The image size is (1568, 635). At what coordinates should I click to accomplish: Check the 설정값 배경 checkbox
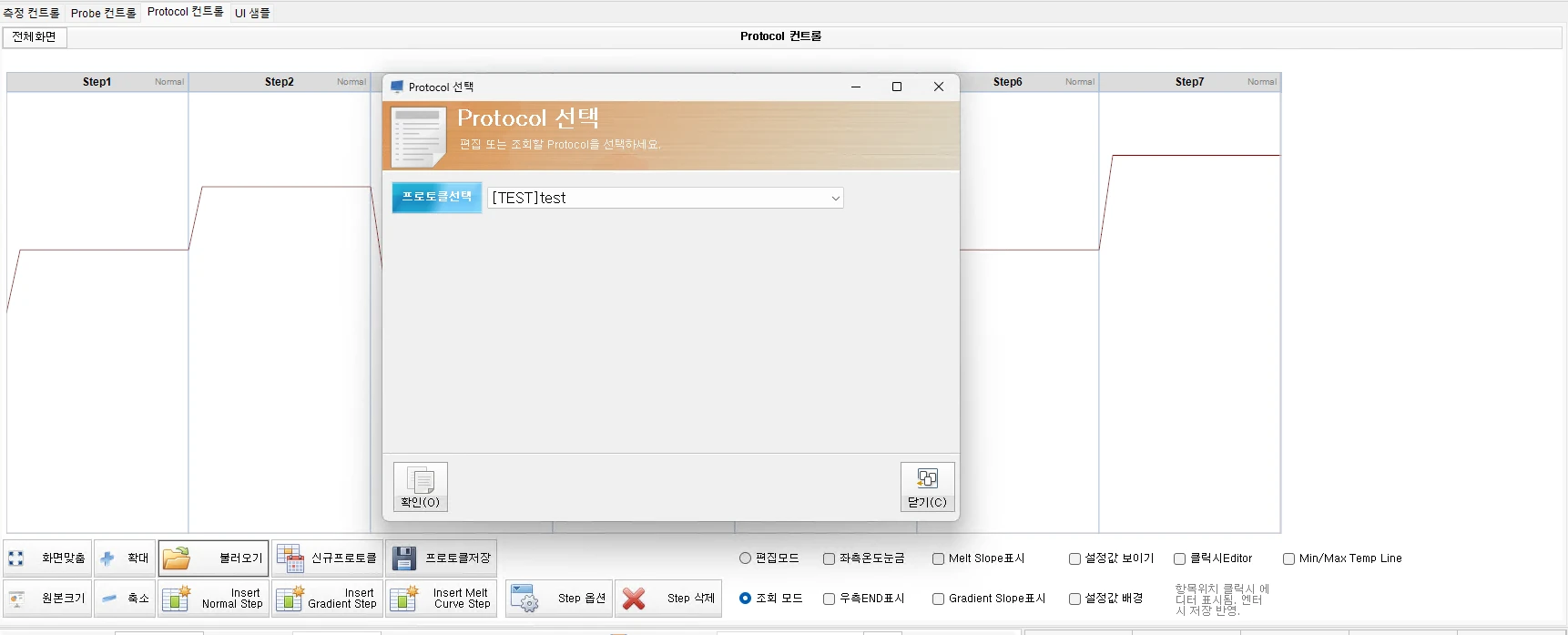click(x=1074, y=599)
